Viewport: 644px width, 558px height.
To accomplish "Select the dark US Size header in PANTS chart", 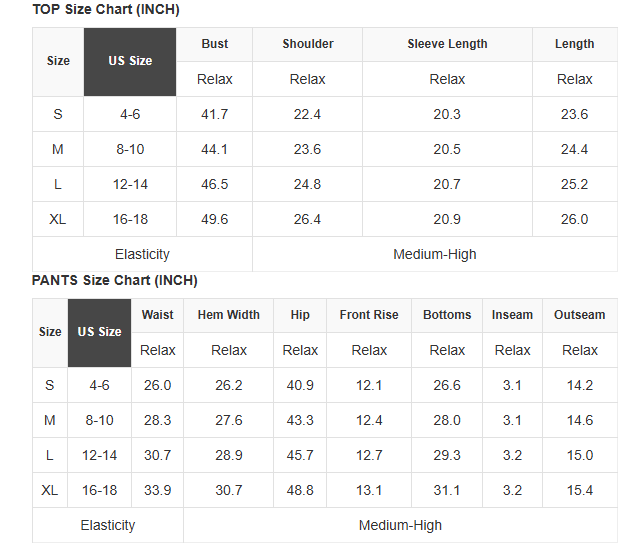I will [x=100, y=332].
